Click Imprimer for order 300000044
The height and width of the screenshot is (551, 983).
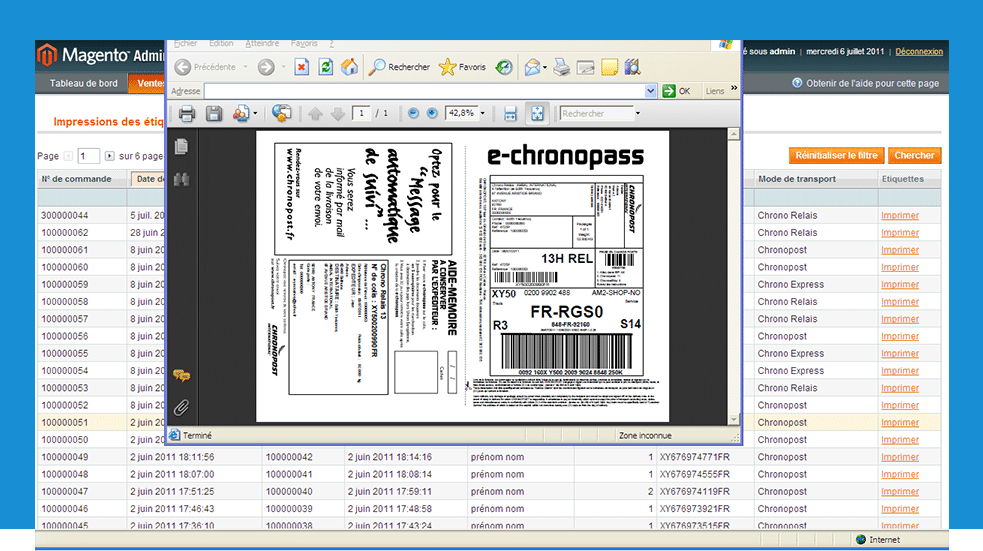(x=900, y=215)
